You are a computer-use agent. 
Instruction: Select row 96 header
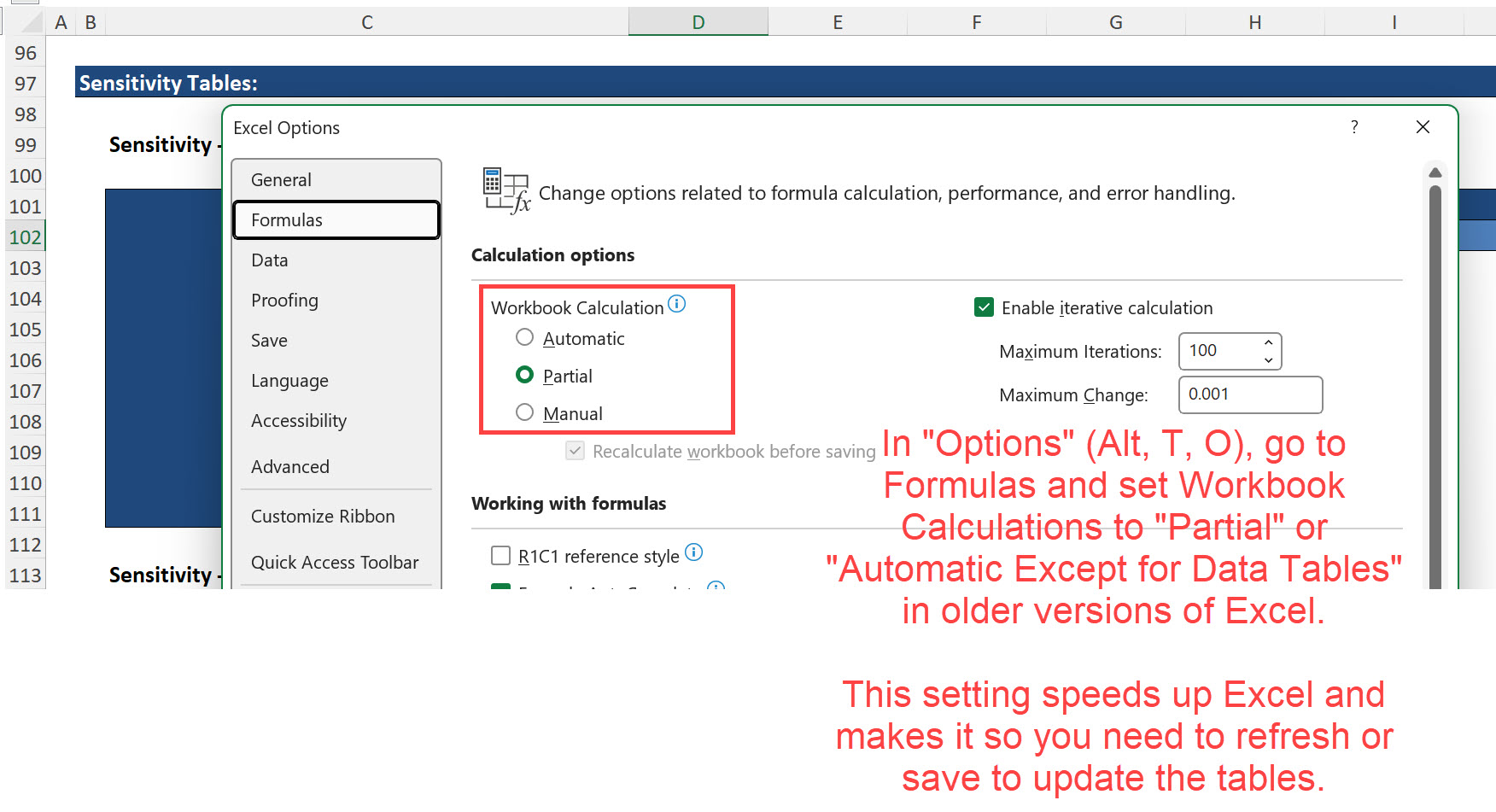point(25,53)
